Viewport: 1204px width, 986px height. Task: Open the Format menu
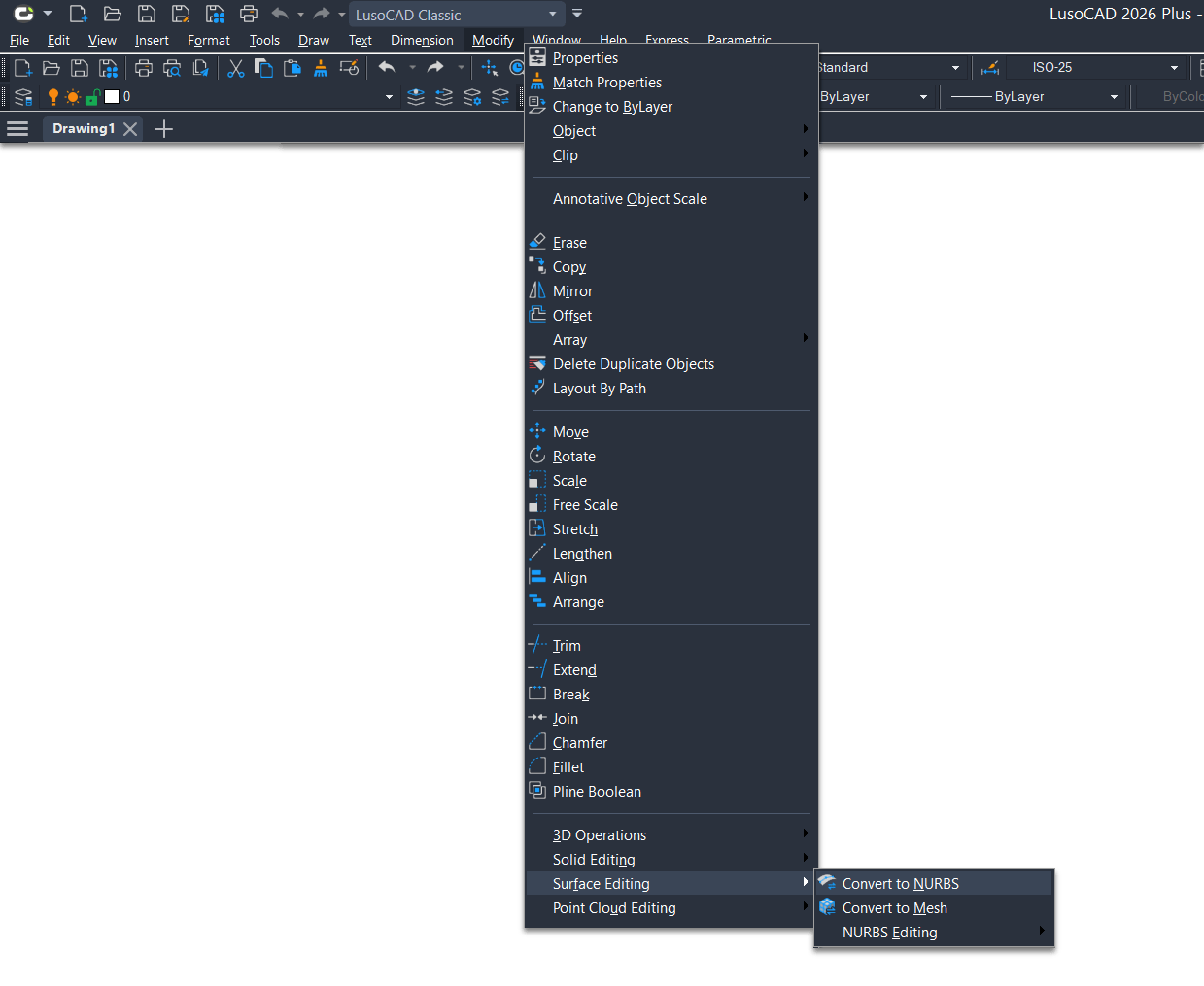click(209, 41)
